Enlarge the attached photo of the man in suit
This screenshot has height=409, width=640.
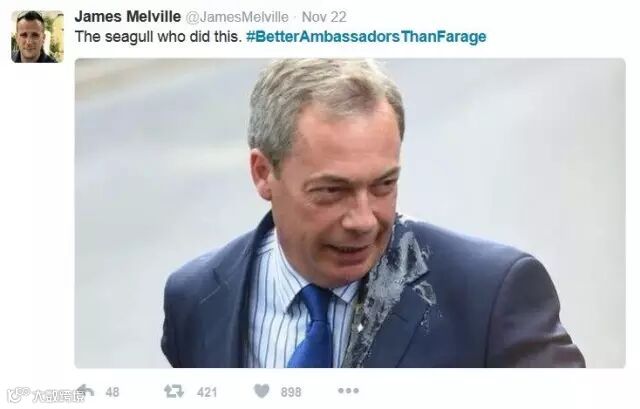tap(350, 213)
